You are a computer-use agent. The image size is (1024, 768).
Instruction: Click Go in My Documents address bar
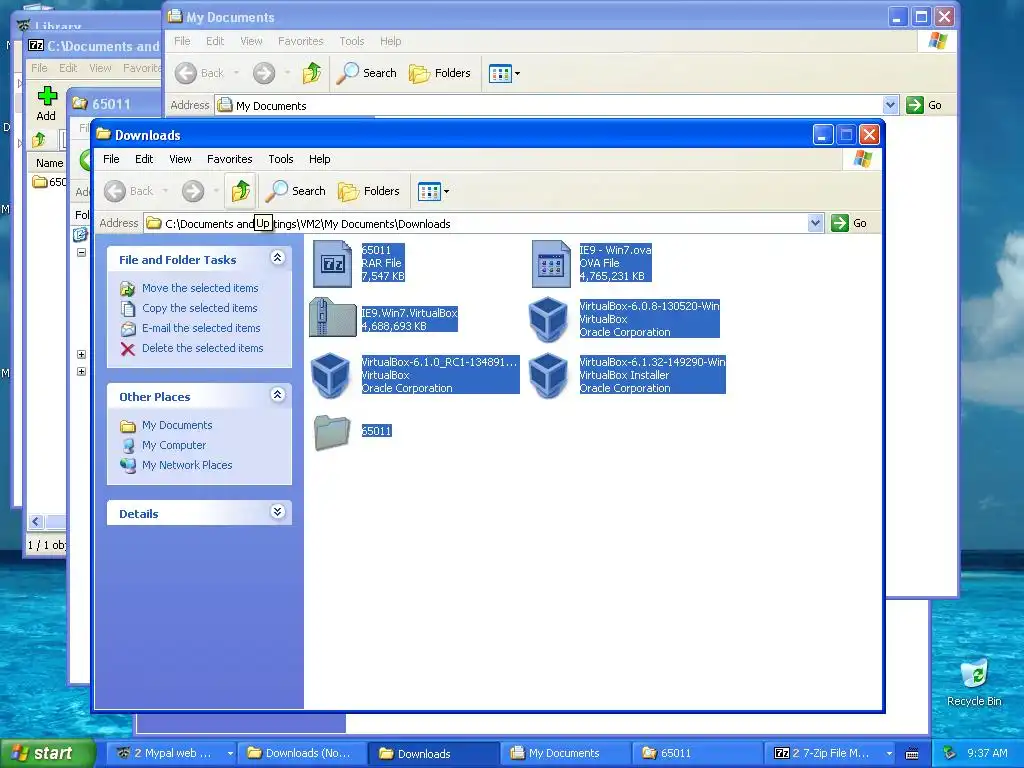(x=924, y=105)
